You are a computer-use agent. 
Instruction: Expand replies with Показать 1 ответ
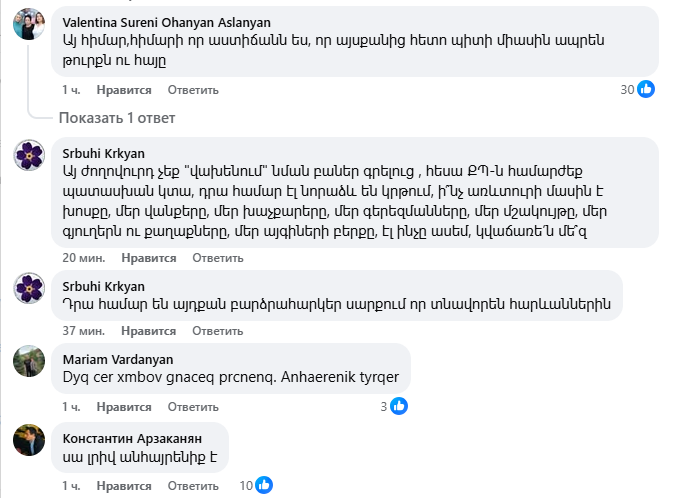(116, 118)
